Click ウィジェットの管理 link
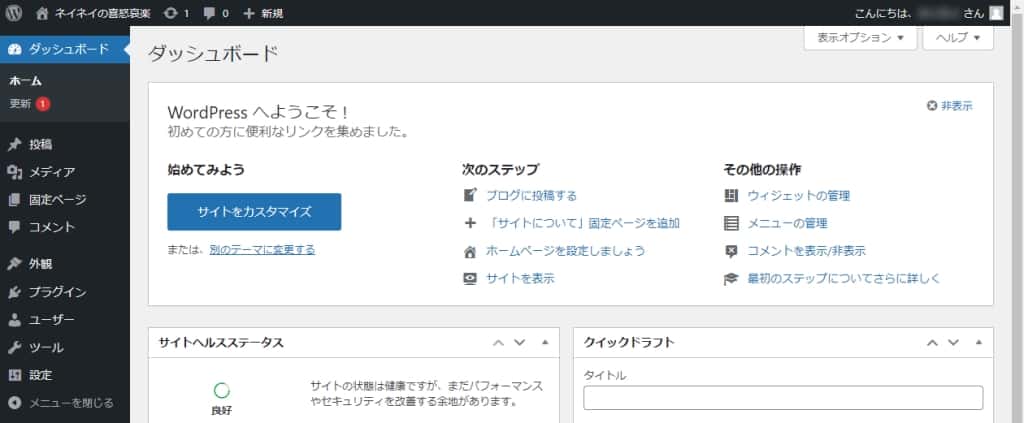Viewport: 1024px width, 423px height. click(798, 196)
